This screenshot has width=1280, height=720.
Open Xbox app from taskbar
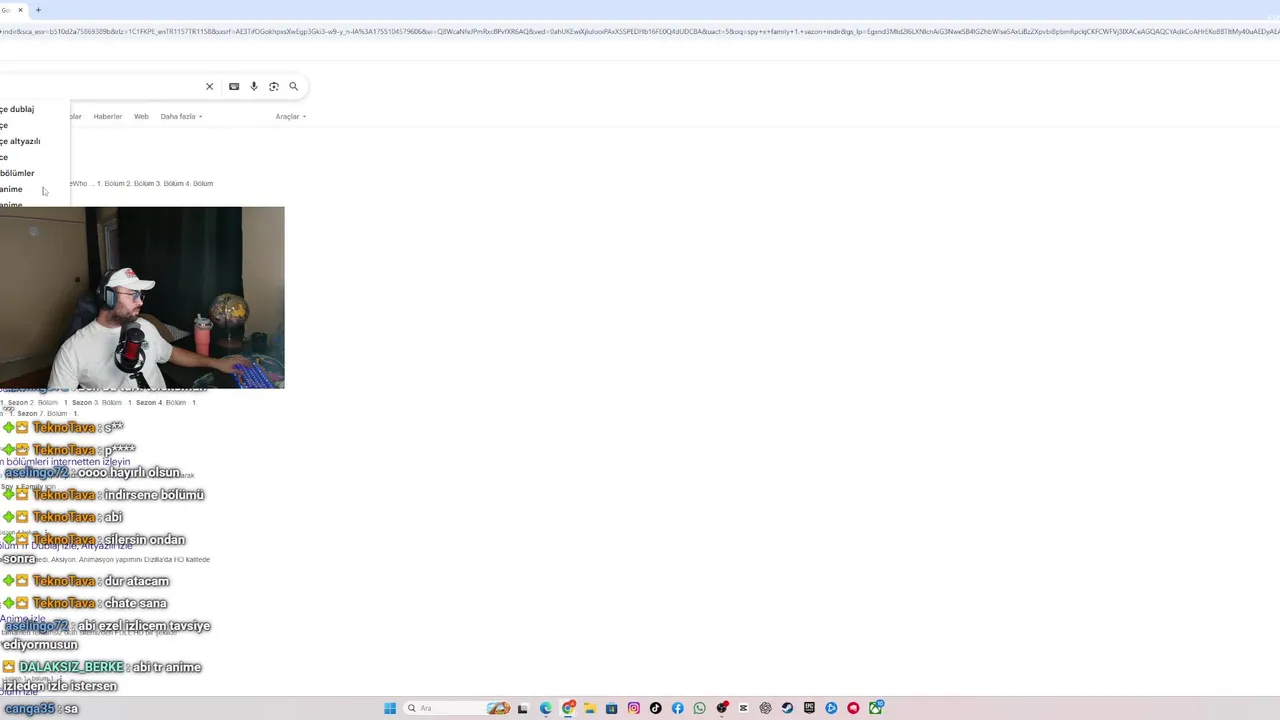point(875,708)
